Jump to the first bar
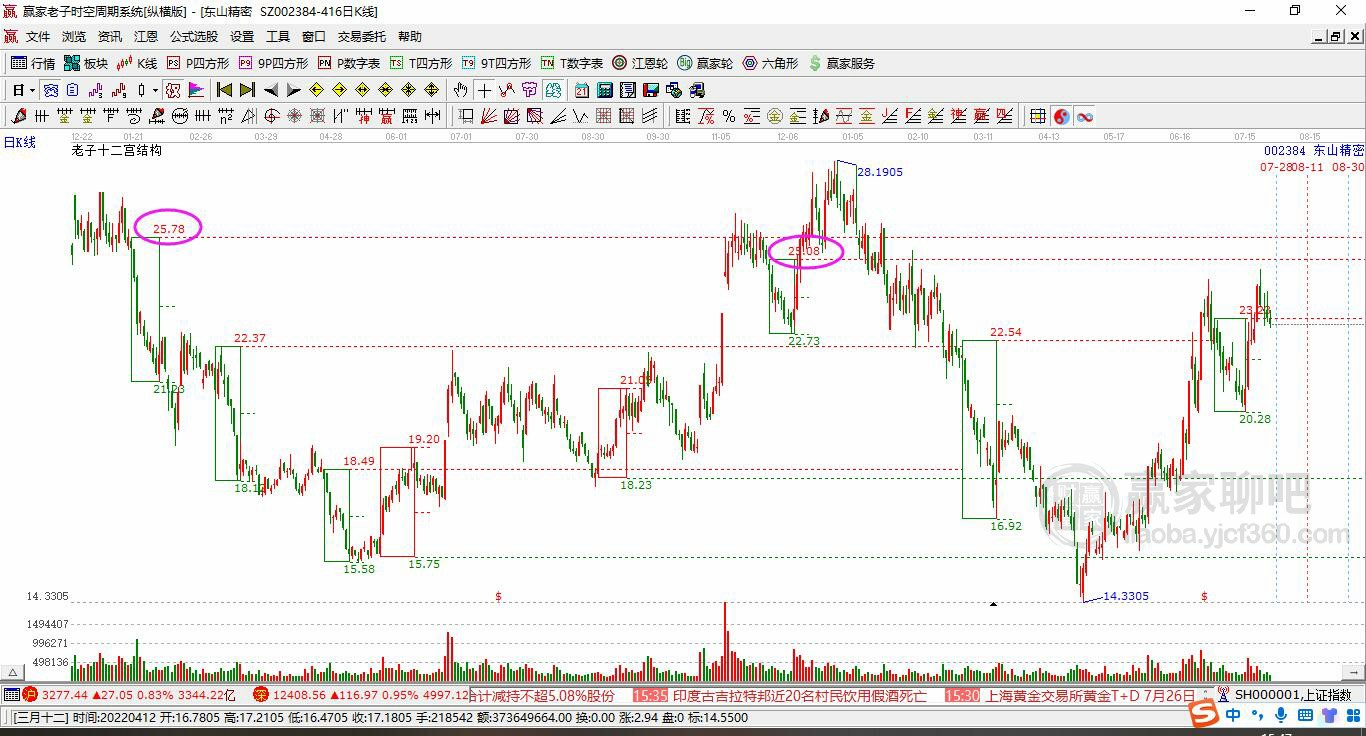The height and width of the screenshot is (736, 1366). click(x=225, y=90)
